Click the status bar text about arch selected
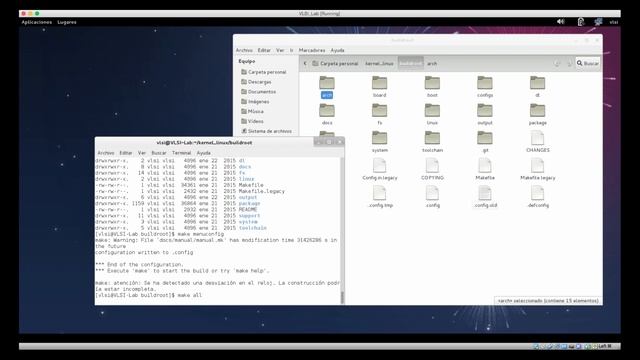 548,301
